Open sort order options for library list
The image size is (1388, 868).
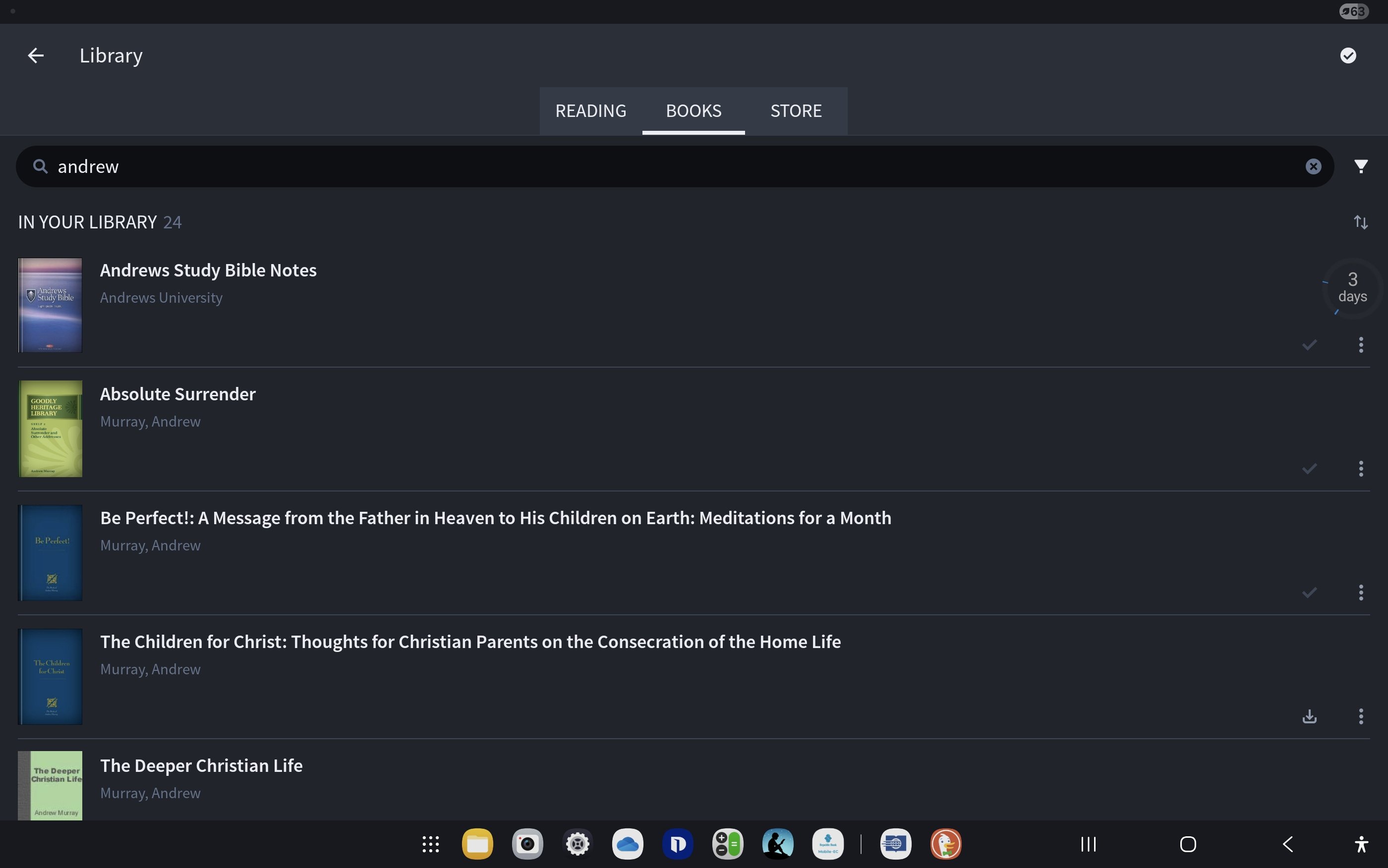pyautogui.click(x=1360, y=222)
